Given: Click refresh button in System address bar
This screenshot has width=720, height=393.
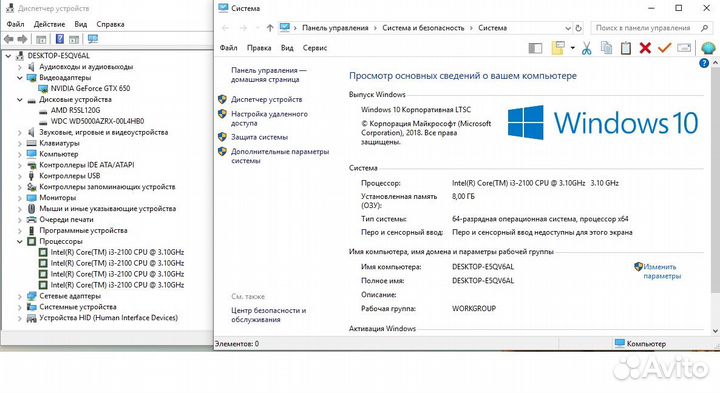Looking at the screenshot, I should pos(578,28).
